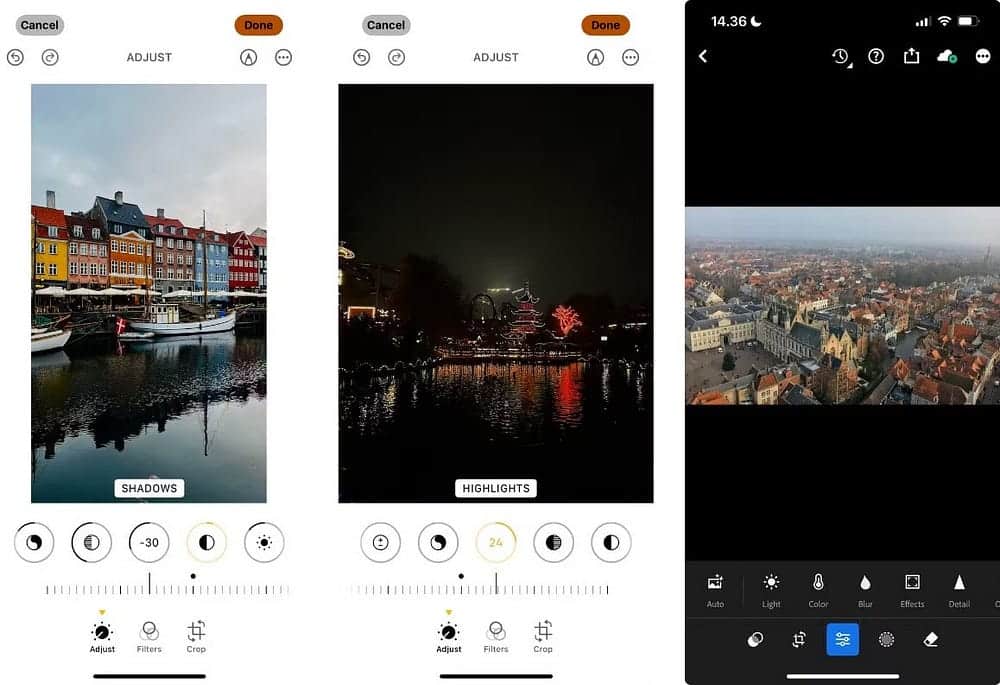
Task: Tap Cancel above the night photo
Action: 386,25
